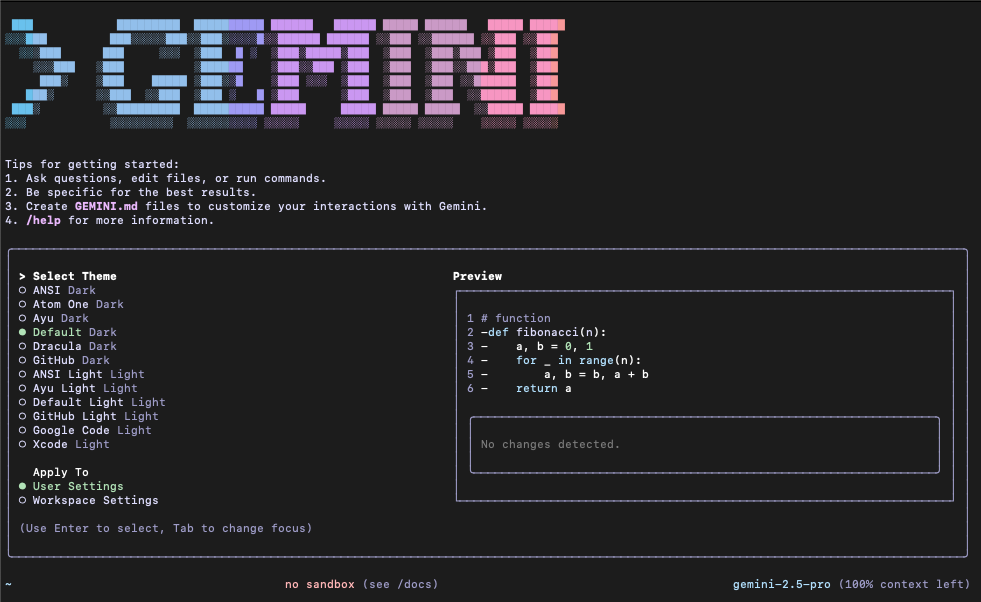Click the /help command in tips
981x602 pixels.
[x=43, y=220]
